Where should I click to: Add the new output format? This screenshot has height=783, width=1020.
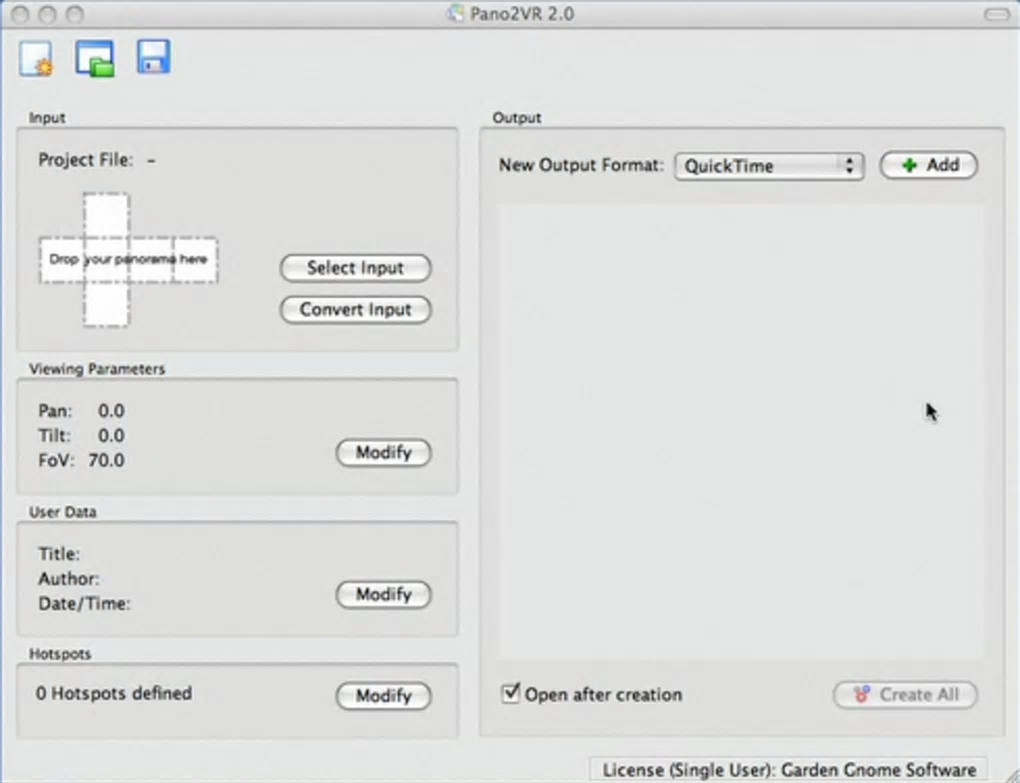[928, 165]
